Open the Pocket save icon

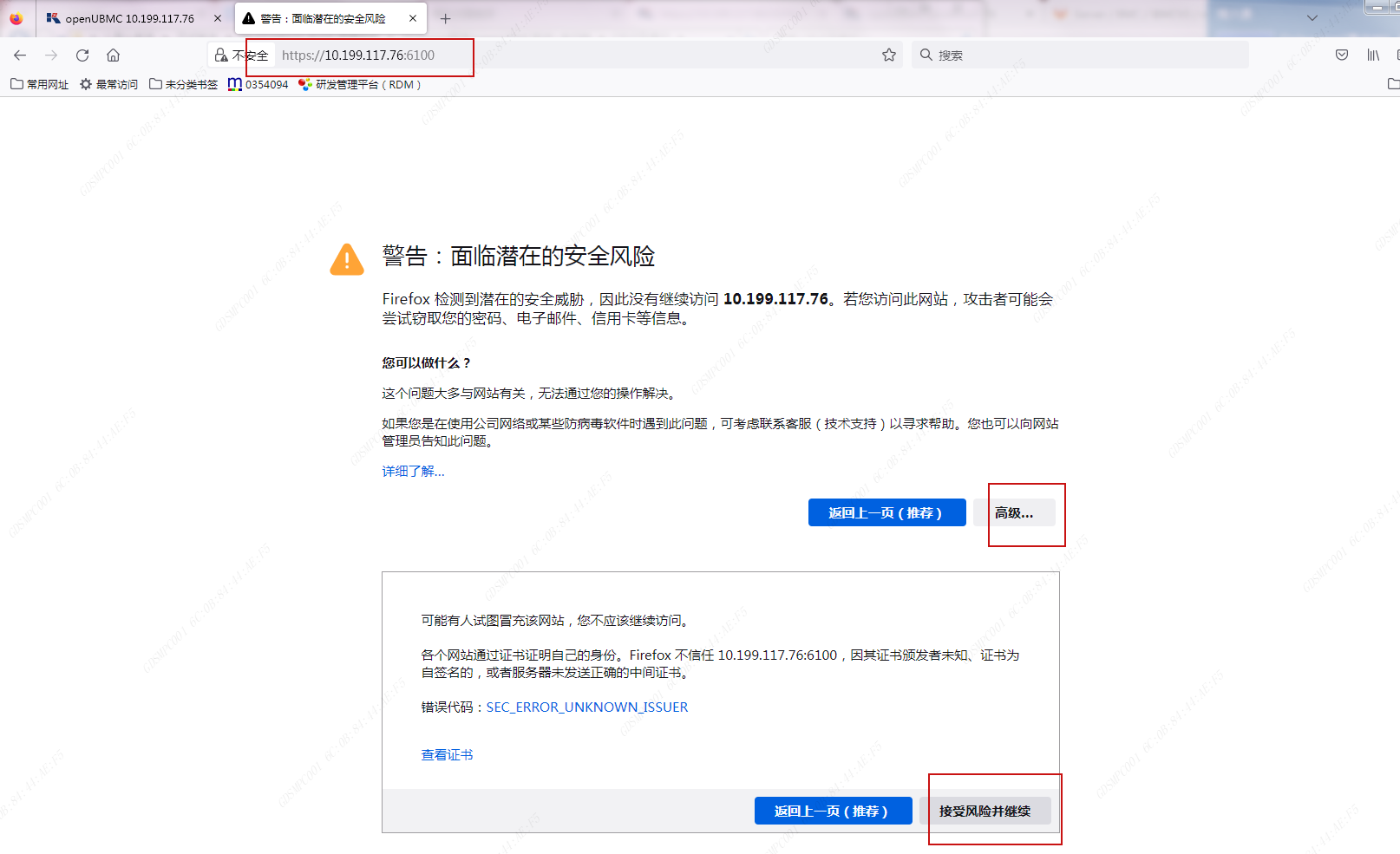[1341, 55]
